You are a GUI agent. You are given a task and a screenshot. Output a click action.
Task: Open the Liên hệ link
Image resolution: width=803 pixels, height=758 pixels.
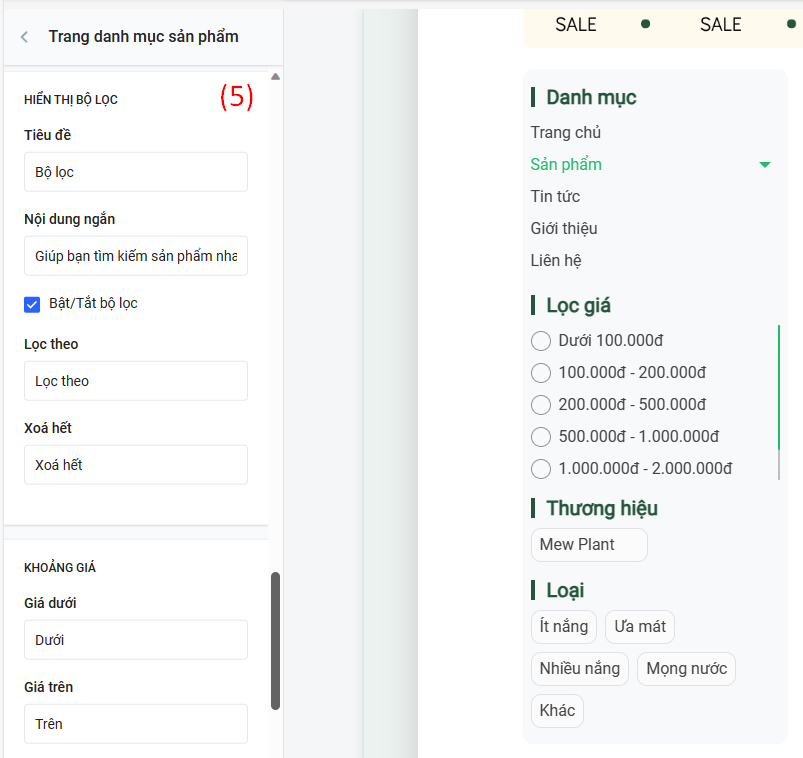pos(556,261)
